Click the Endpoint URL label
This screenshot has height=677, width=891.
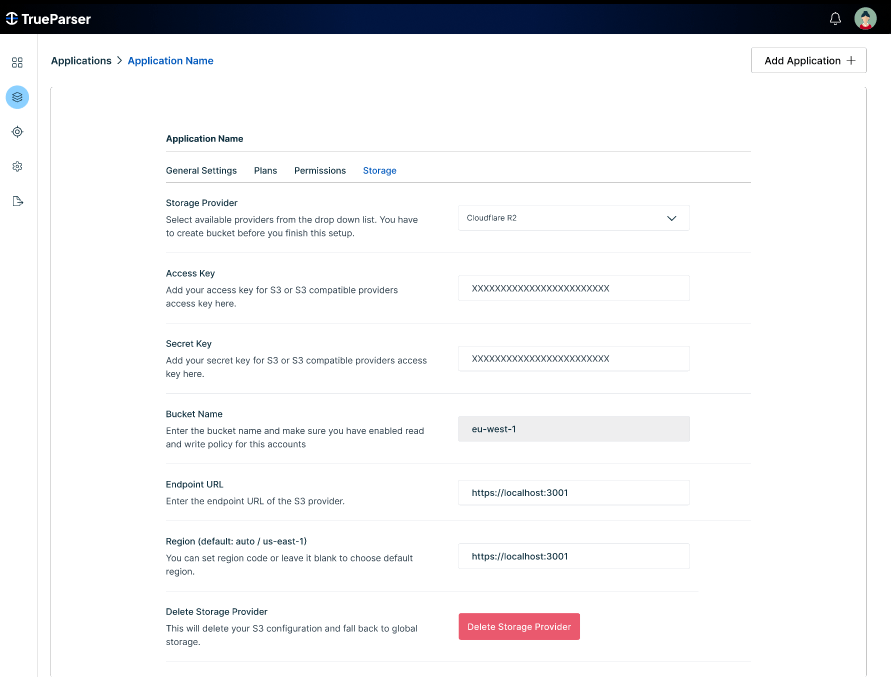[x=194, y=484]
